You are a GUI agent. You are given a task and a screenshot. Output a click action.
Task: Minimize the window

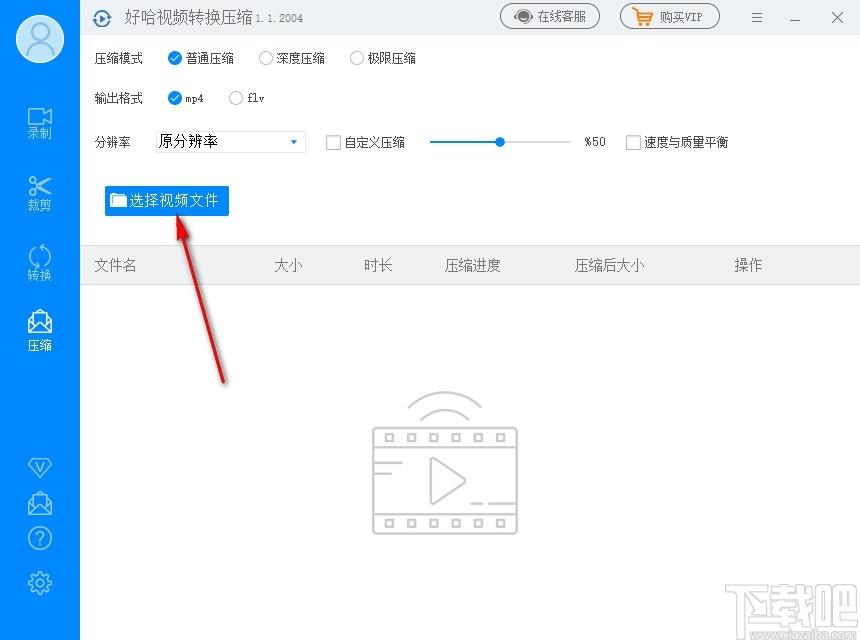pyautogui.click(x=795, y=18)
